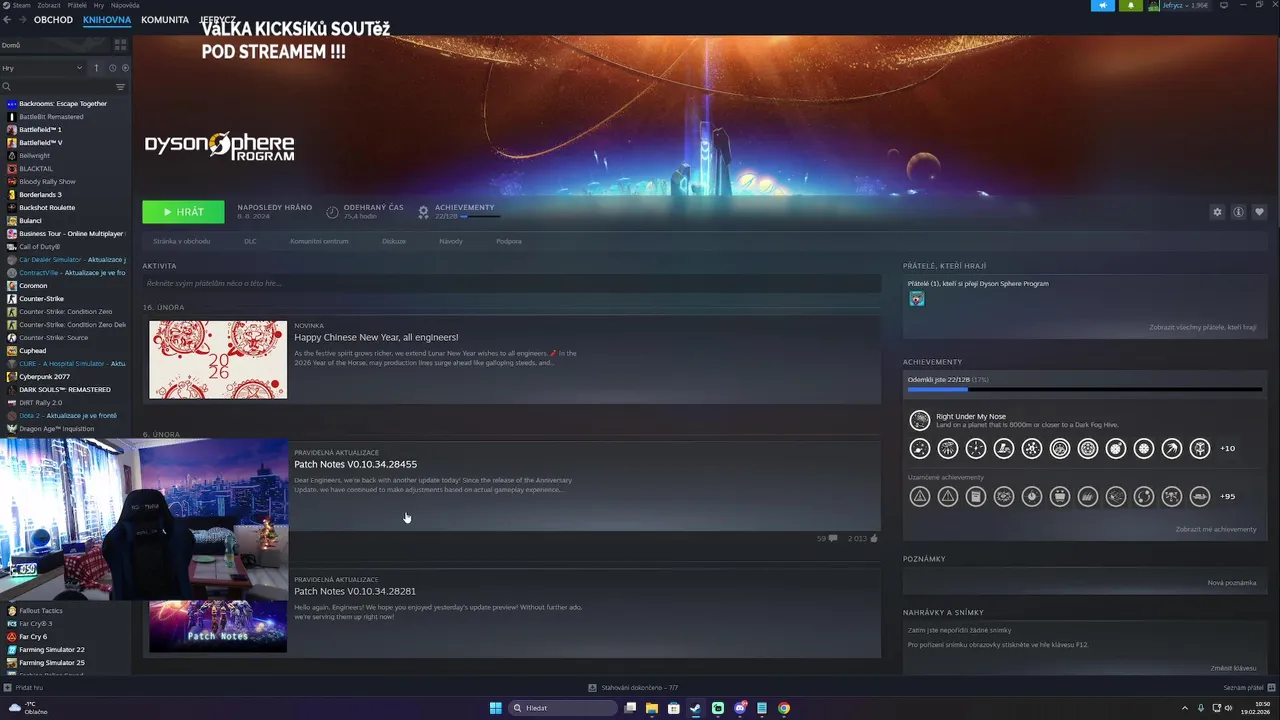1280x720 pixels.
Task: Open the KOMUNITA section
Action: click(165, 20)
